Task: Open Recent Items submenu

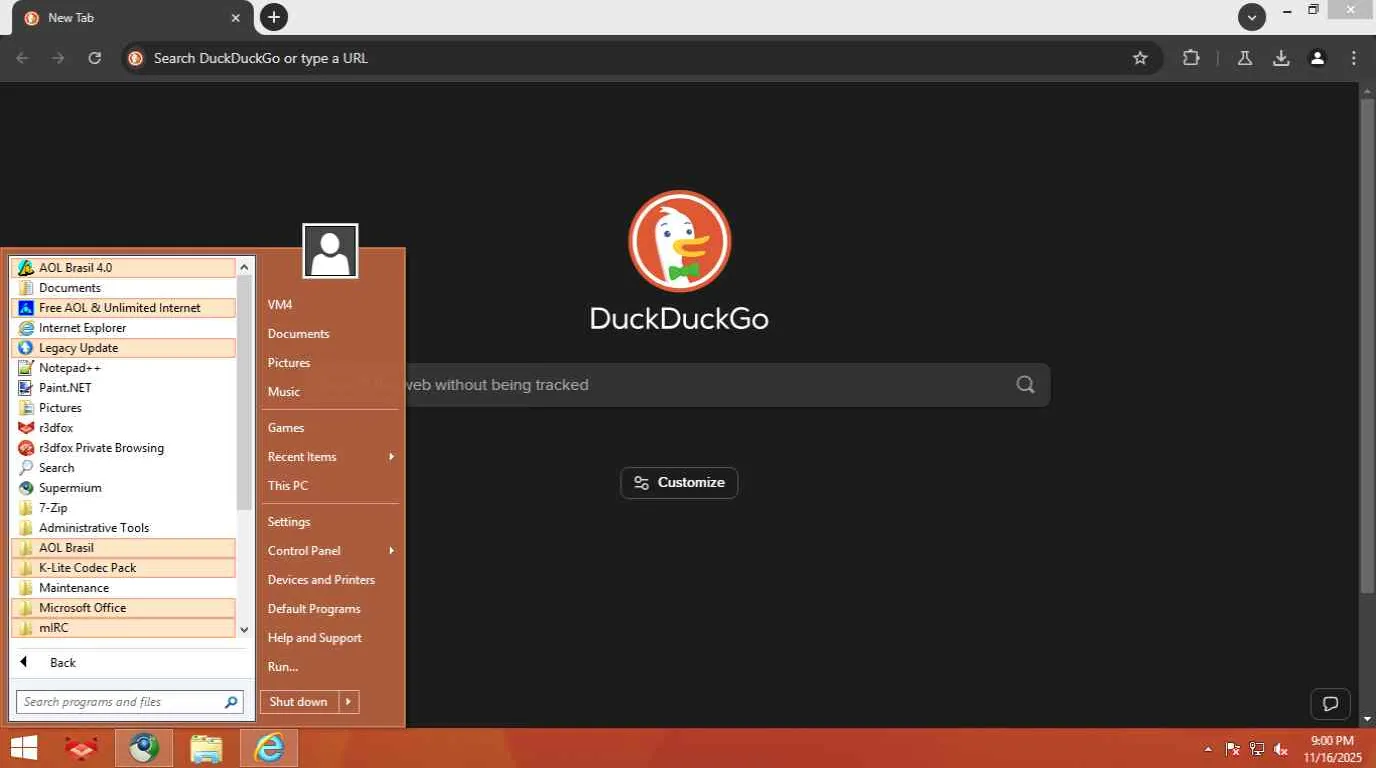Action: [330, 457]
